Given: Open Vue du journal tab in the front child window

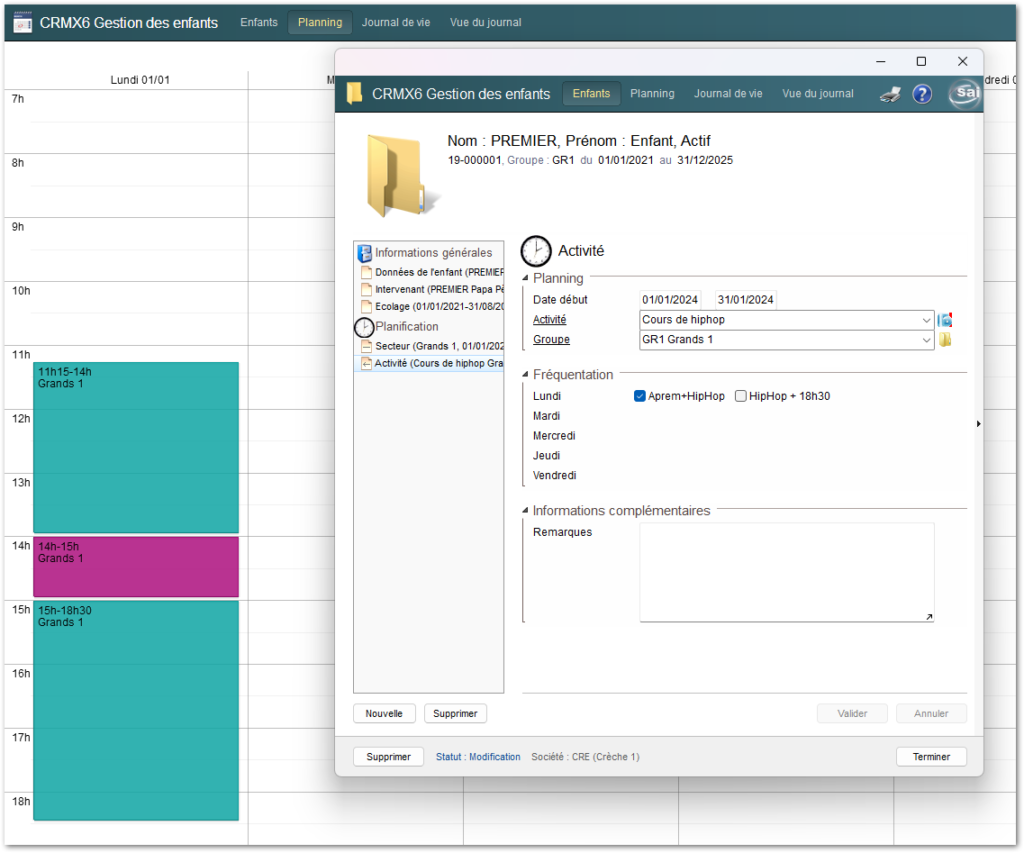Looking at the screenshot, I should click(x=818, y=93).
